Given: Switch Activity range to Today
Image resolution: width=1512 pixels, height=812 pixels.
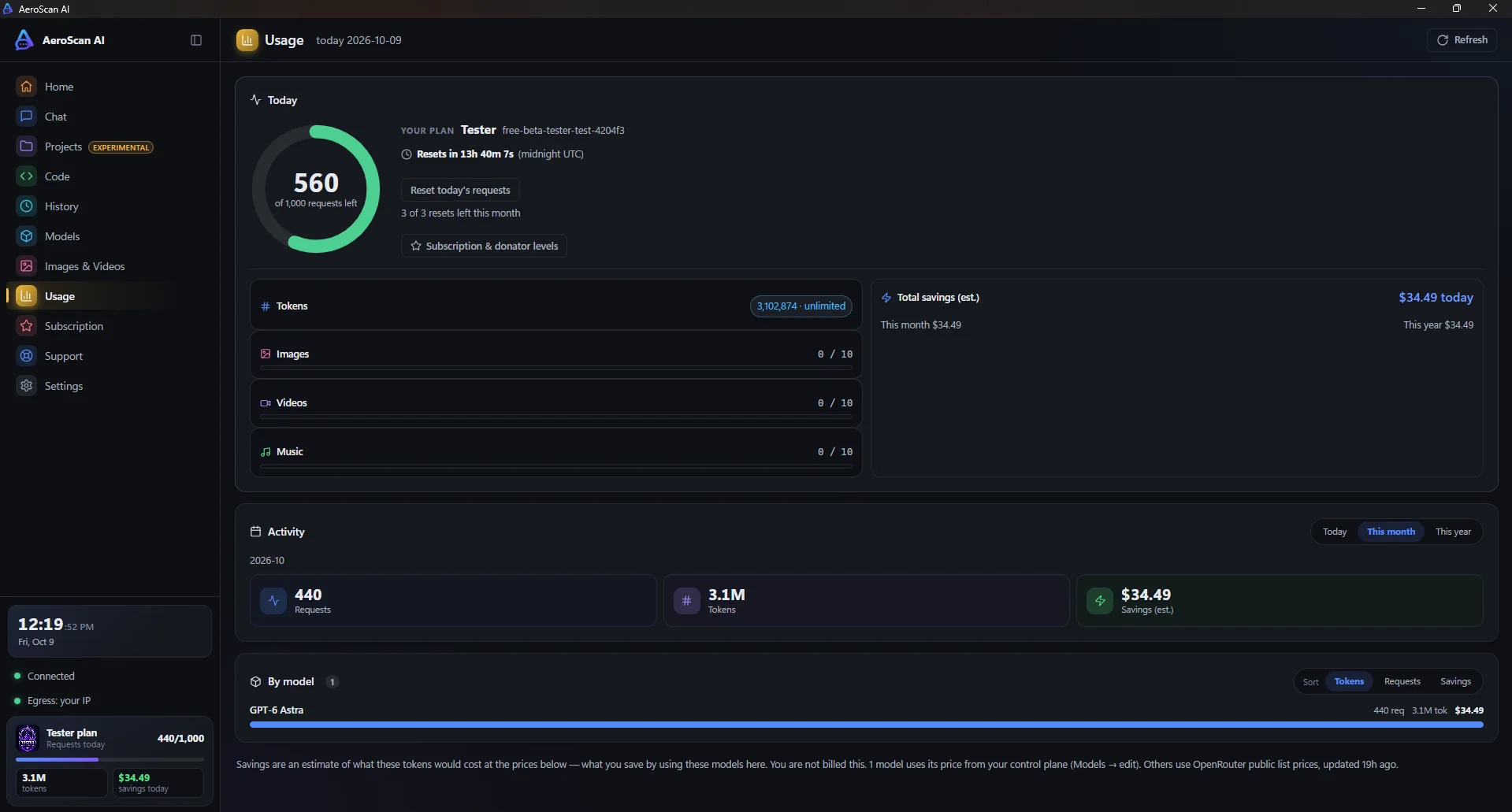Looking at the screenshot, I should [x=1335, y=532].
